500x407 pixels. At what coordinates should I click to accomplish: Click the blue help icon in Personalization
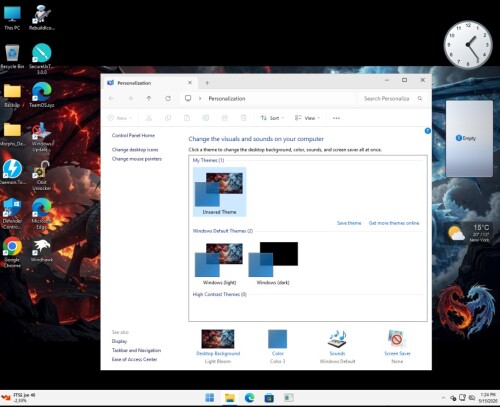pyautogui.click(x=428, y=131)
